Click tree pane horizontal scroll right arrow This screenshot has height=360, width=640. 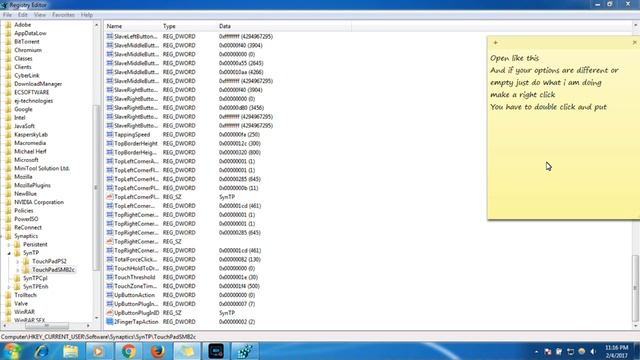89,326
